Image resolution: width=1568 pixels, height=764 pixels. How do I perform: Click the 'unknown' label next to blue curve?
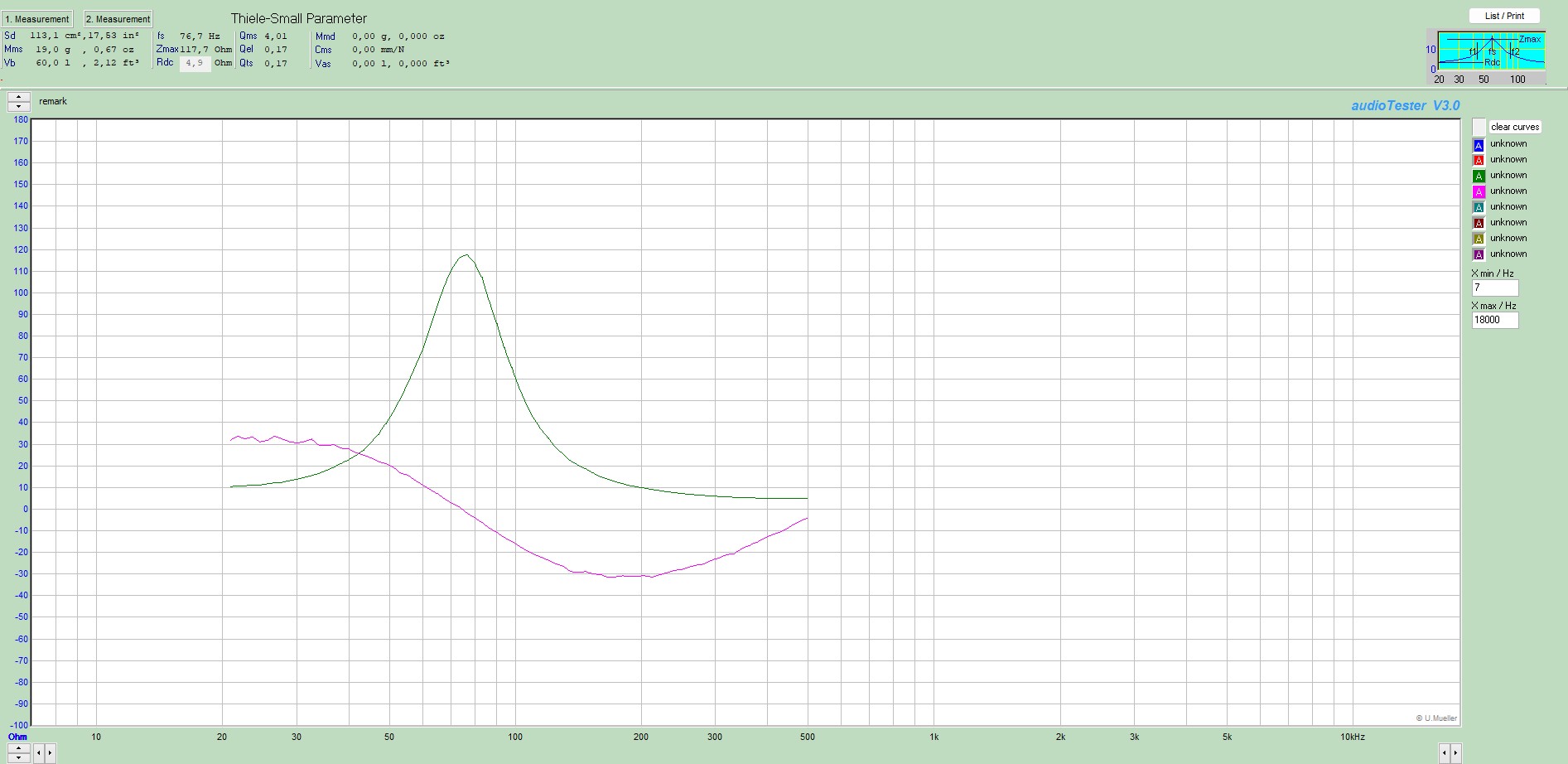[x=1508, y=144]
